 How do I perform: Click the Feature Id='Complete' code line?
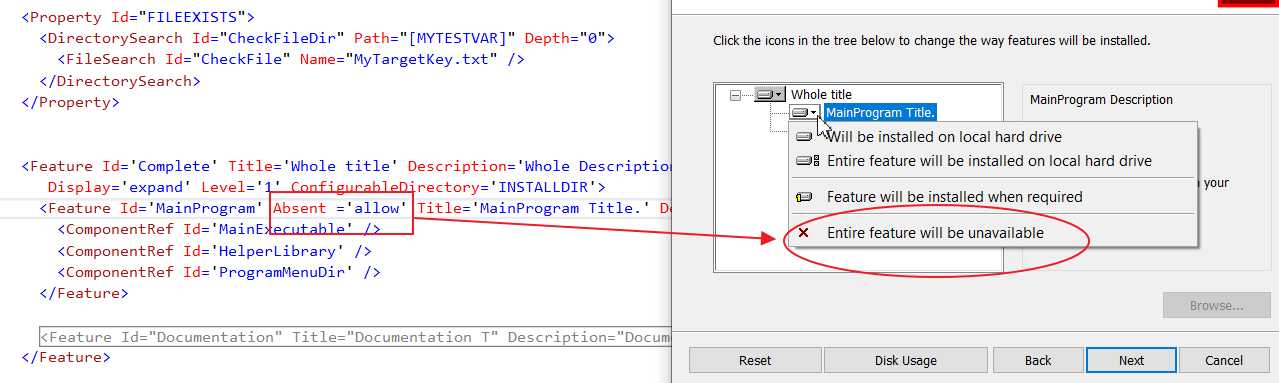click(346, 166)
